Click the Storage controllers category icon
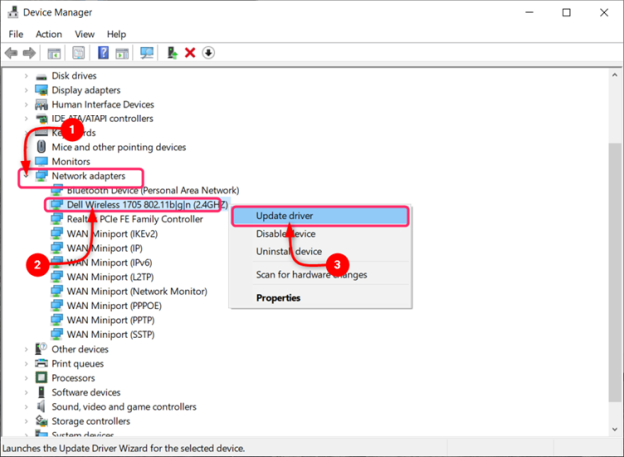This screenshot has width=624, height=457. tap(41, 421)
